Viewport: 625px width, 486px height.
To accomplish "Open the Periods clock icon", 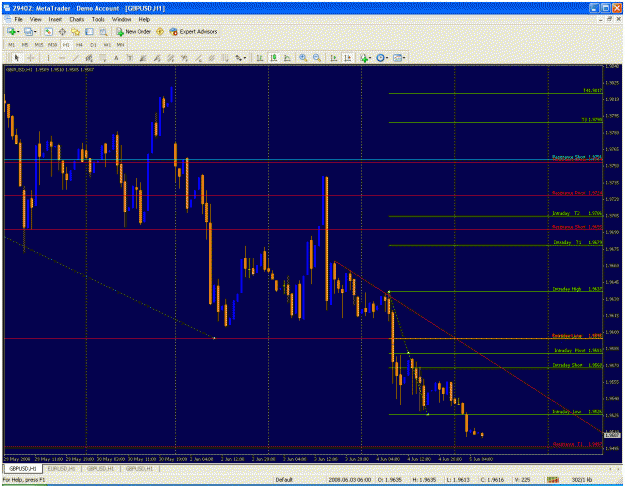I will (380, 58).
